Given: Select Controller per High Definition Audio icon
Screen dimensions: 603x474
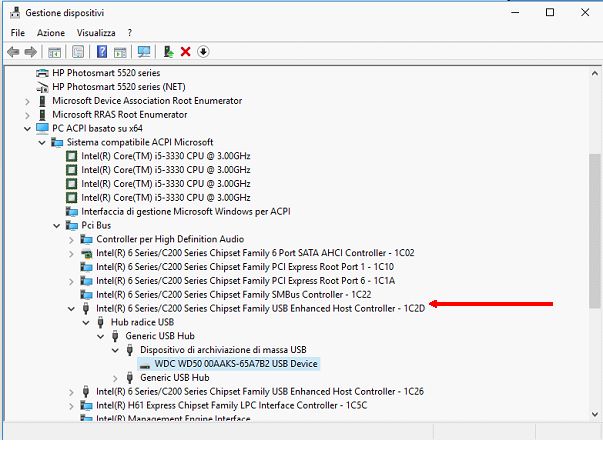Looking at the screenshot, I should tap(86, 239).
